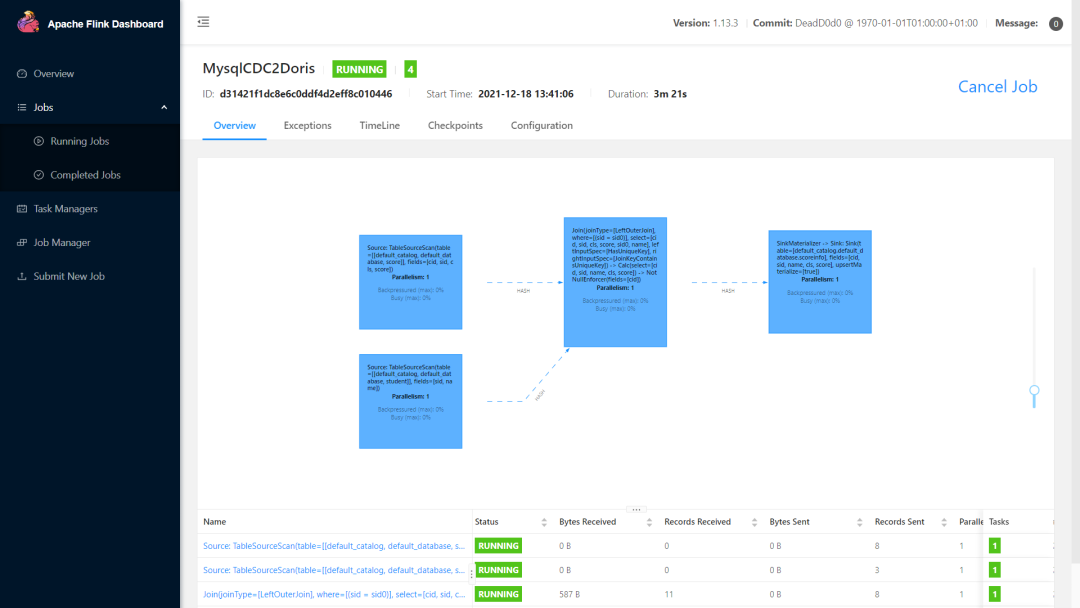Viewport: 1080px width, 608px height.
Task: Go to Job Manager page
Action: [62, 242]
